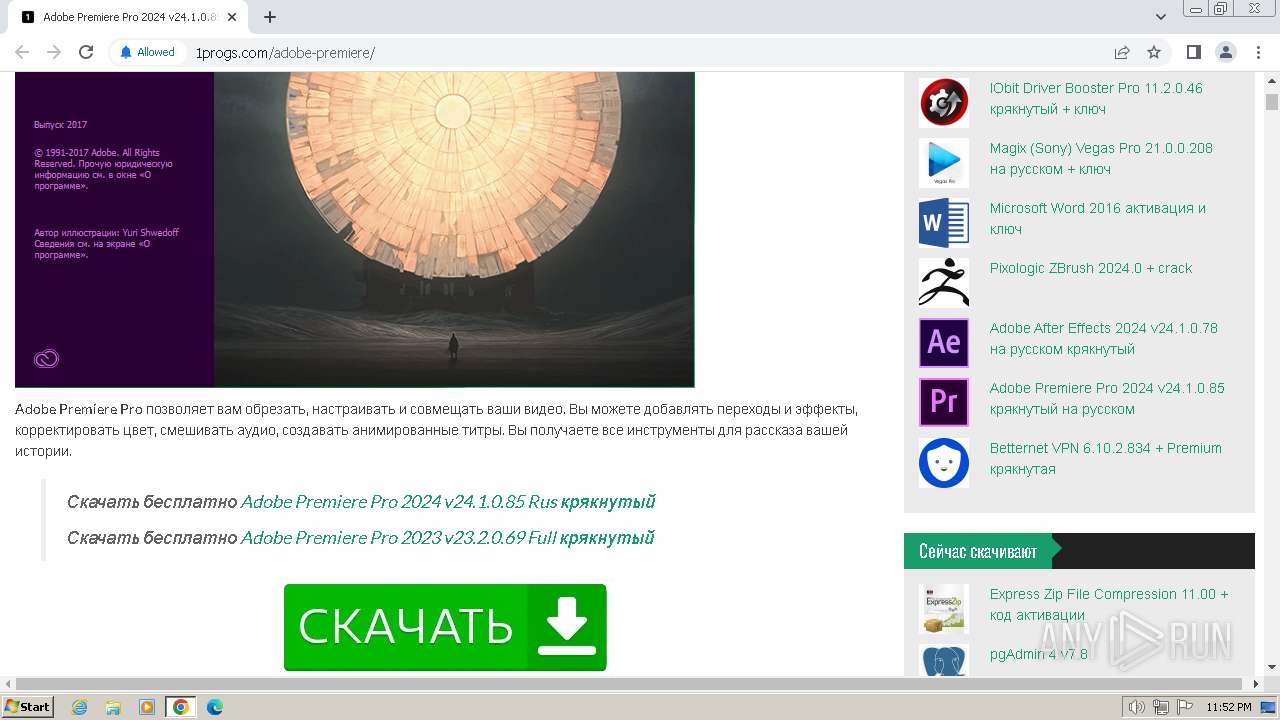Toggle the browser side panel icon
The image size is (1280, 720).
point(1193,52)
